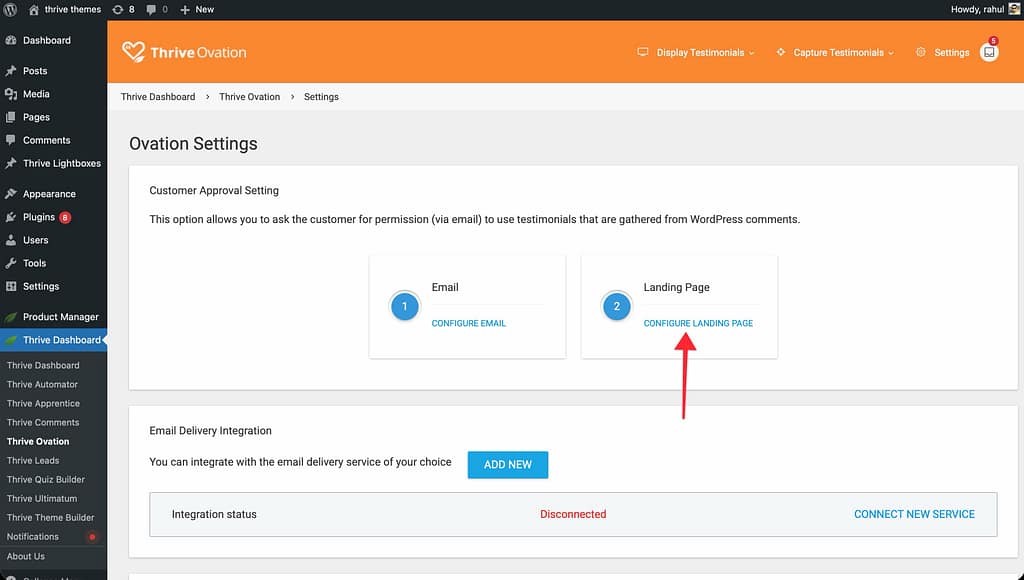Open the Thrive Ovation inbox notification icon
Image resolution: width=1024 pixels, height=580 pixels.
click(x=989, y=53)
